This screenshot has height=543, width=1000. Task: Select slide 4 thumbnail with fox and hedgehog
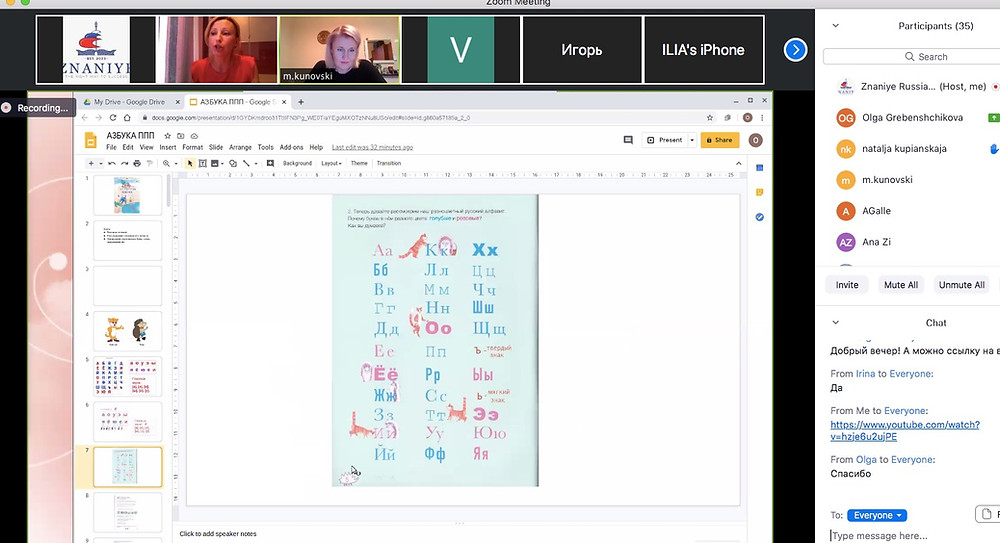128,331
